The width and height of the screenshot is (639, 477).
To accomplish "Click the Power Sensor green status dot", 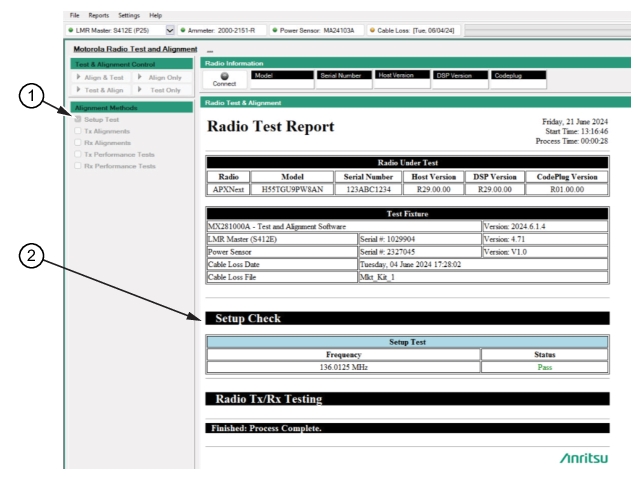I will pos(275,30).
